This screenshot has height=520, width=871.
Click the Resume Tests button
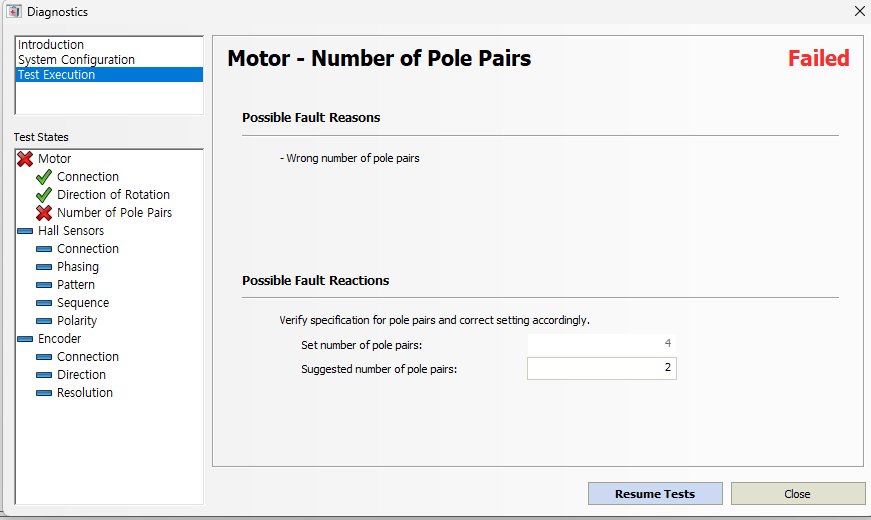655,494
